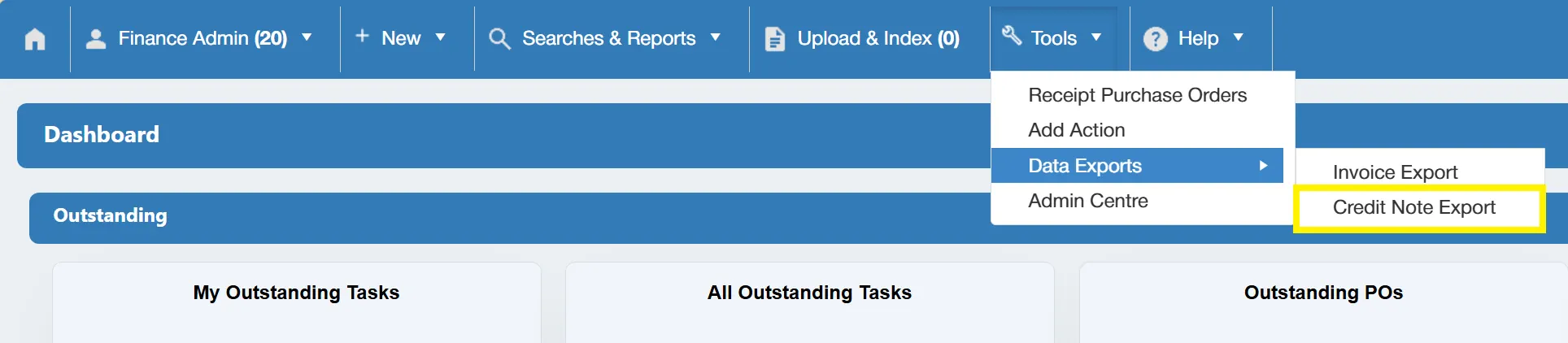The image size is (1568, 343).
Task: Click the Help menu label
Action: pos(1198,38)
